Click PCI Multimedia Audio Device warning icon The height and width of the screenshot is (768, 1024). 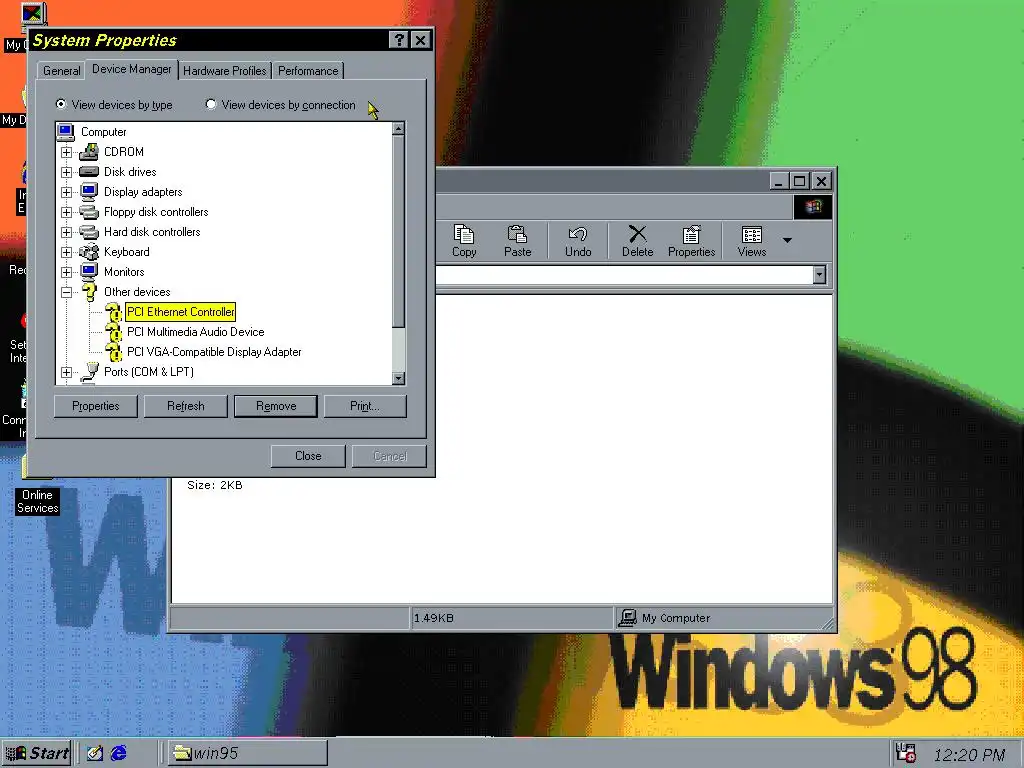pyautogui.click(x=114, y=332)
